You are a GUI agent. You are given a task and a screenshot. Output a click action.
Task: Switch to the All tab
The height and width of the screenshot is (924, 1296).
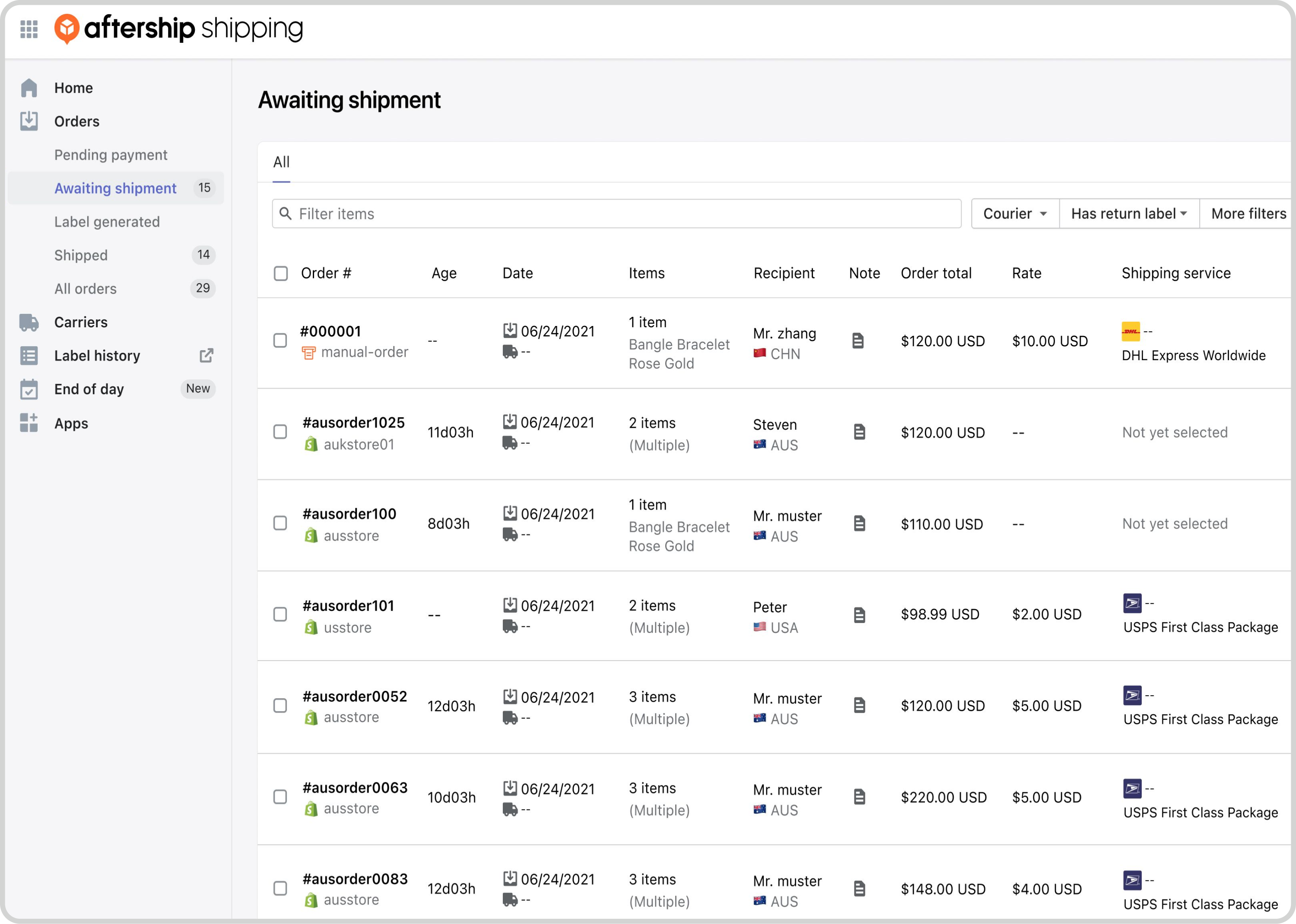click(x=281, y=162)
